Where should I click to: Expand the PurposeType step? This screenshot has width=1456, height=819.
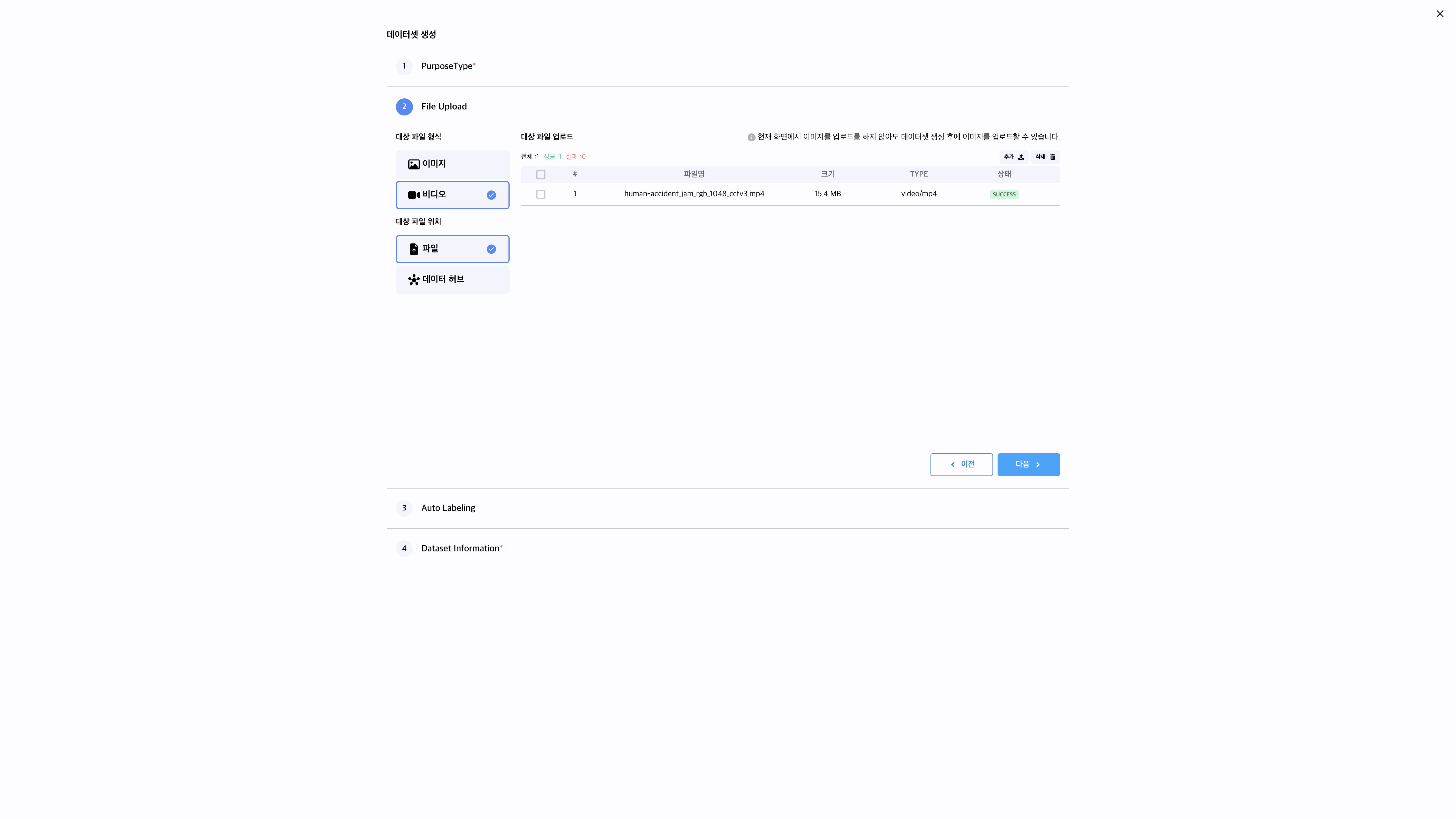(446, 66)
